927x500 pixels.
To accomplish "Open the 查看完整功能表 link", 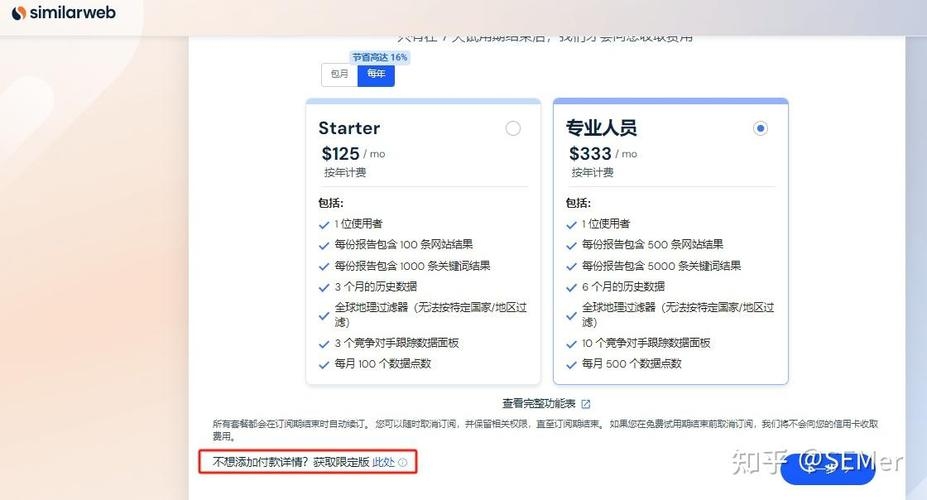I will pyautogui.click(x=539, y=404).
